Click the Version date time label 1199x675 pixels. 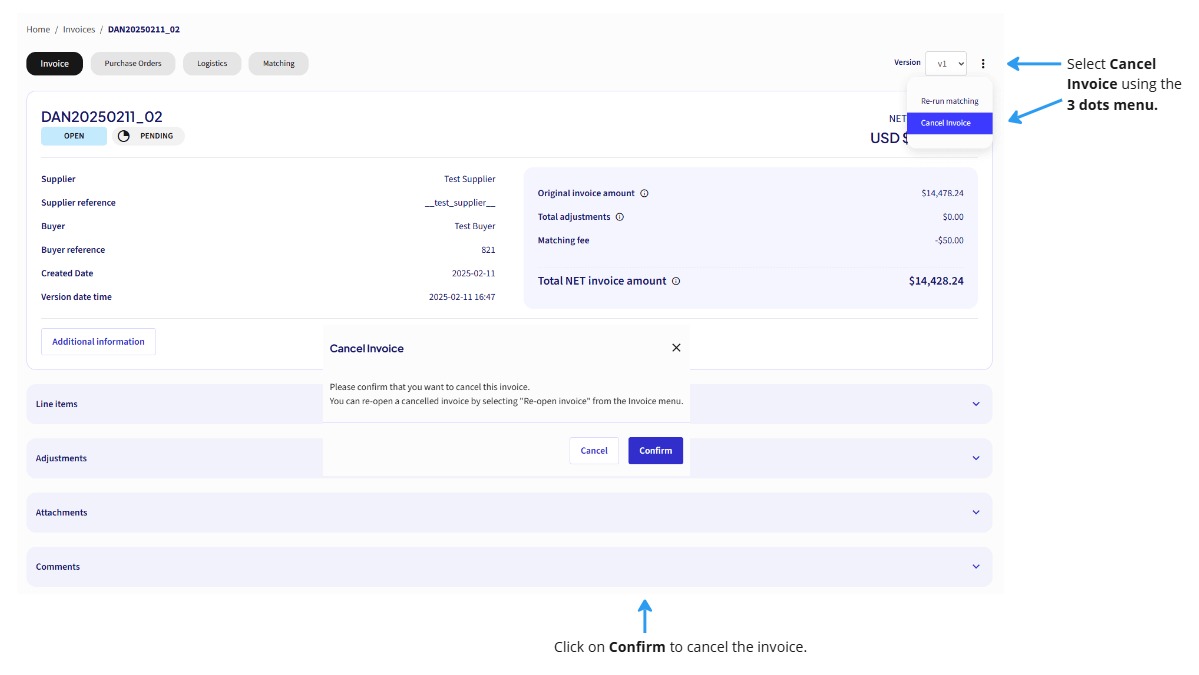(x=76, y=297)
